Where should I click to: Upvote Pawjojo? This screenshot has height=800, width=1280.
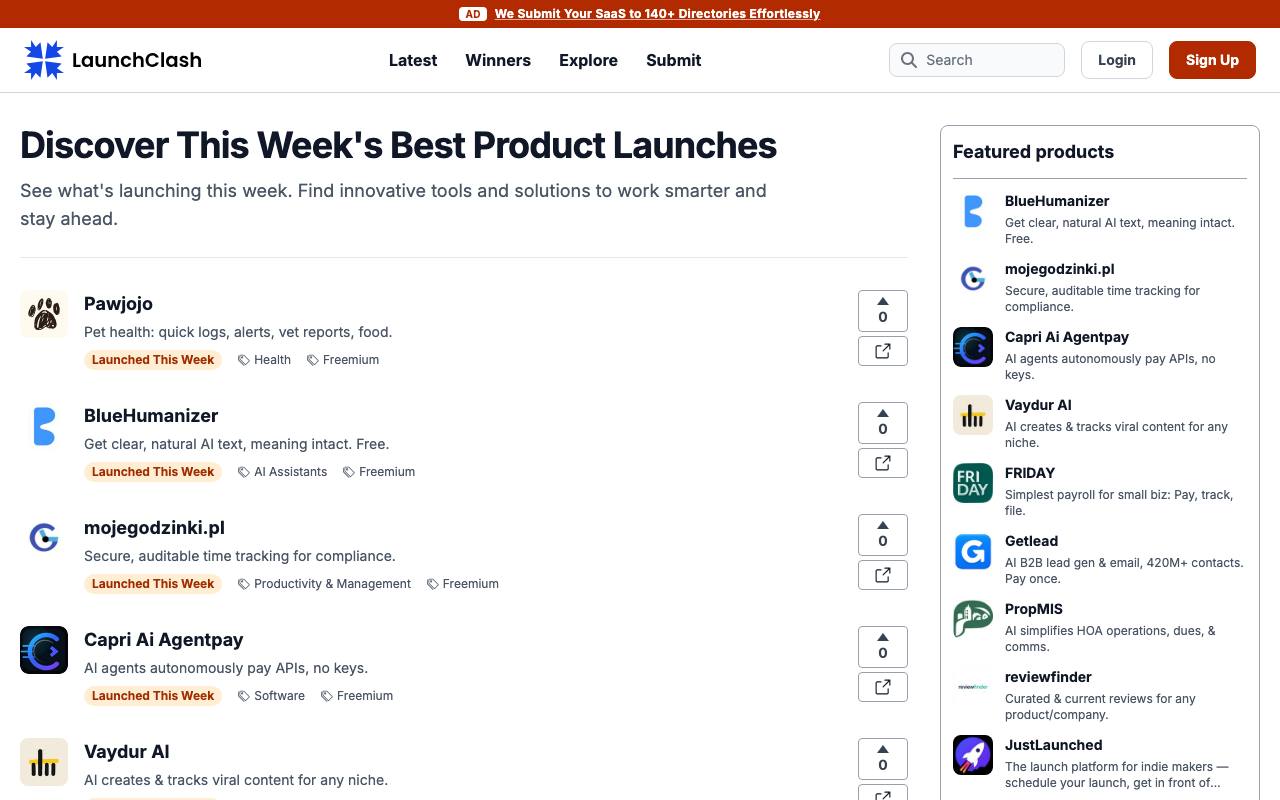883,310
